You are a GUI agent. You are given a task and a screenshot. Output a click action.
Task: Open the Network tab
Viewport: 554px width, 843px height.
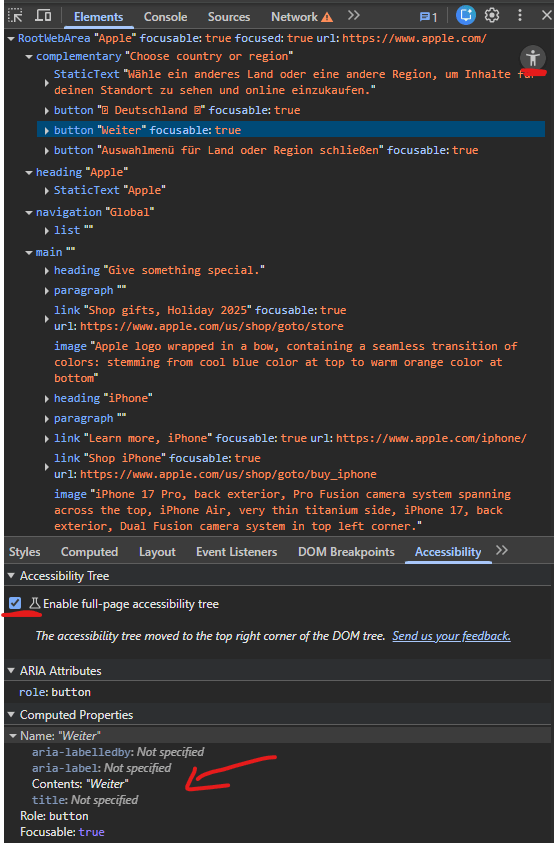[294, 17]
